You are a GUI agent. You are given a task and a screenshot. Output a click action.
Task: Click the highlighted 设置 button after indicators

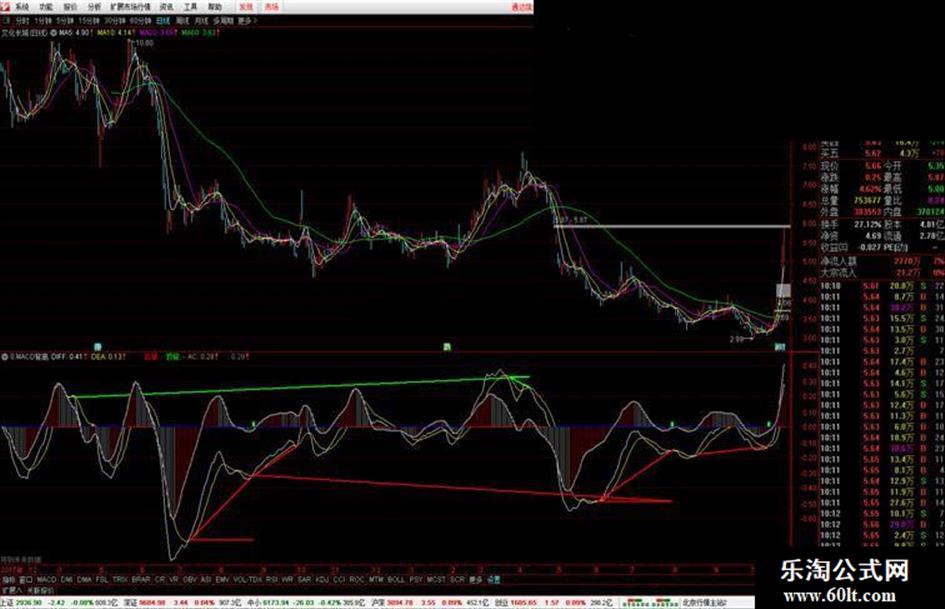click(494, 579)
